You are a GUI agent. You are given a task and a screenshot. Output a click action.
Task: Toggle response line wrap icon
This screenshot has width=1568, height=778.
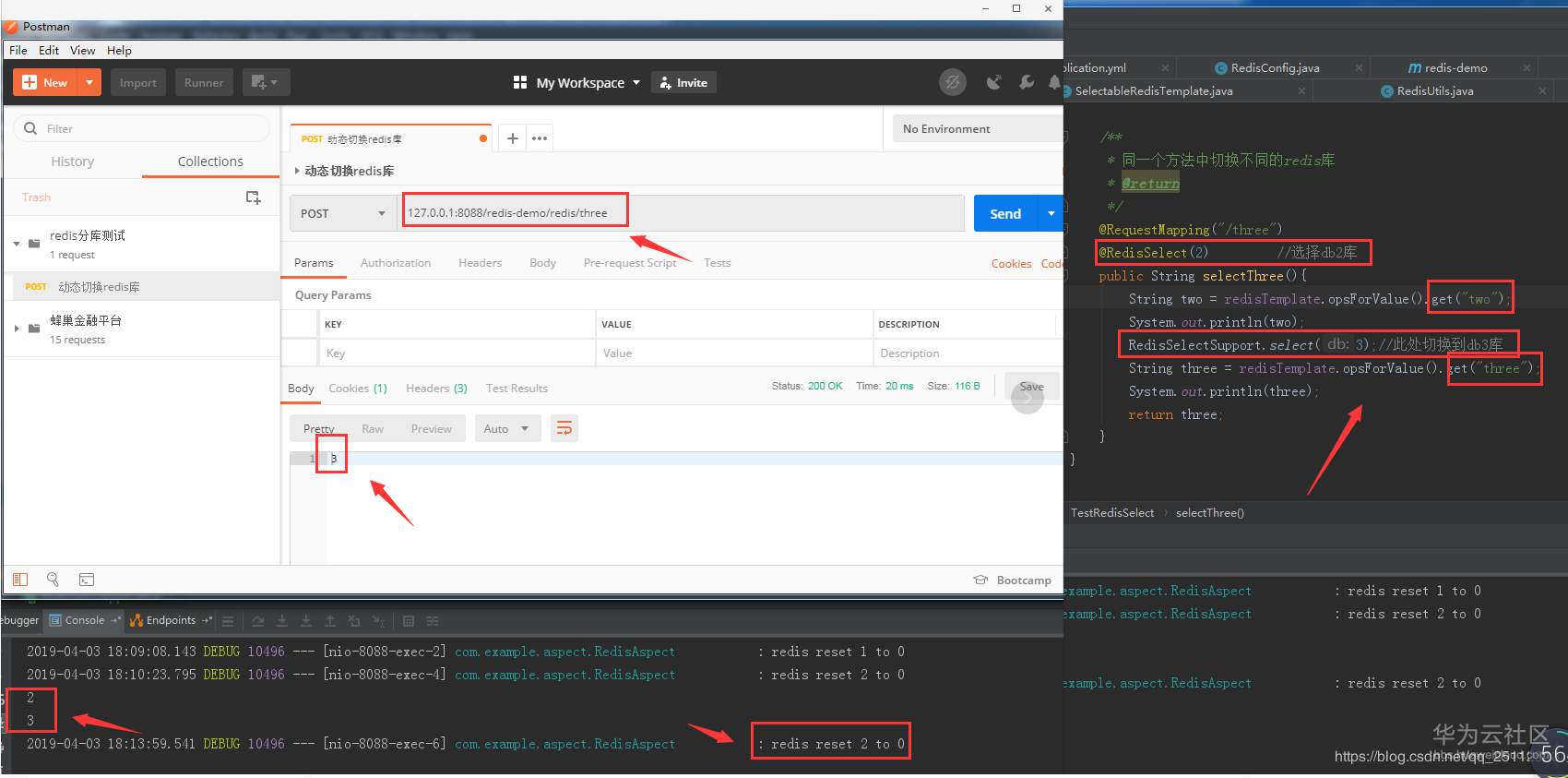click(564, 428)
